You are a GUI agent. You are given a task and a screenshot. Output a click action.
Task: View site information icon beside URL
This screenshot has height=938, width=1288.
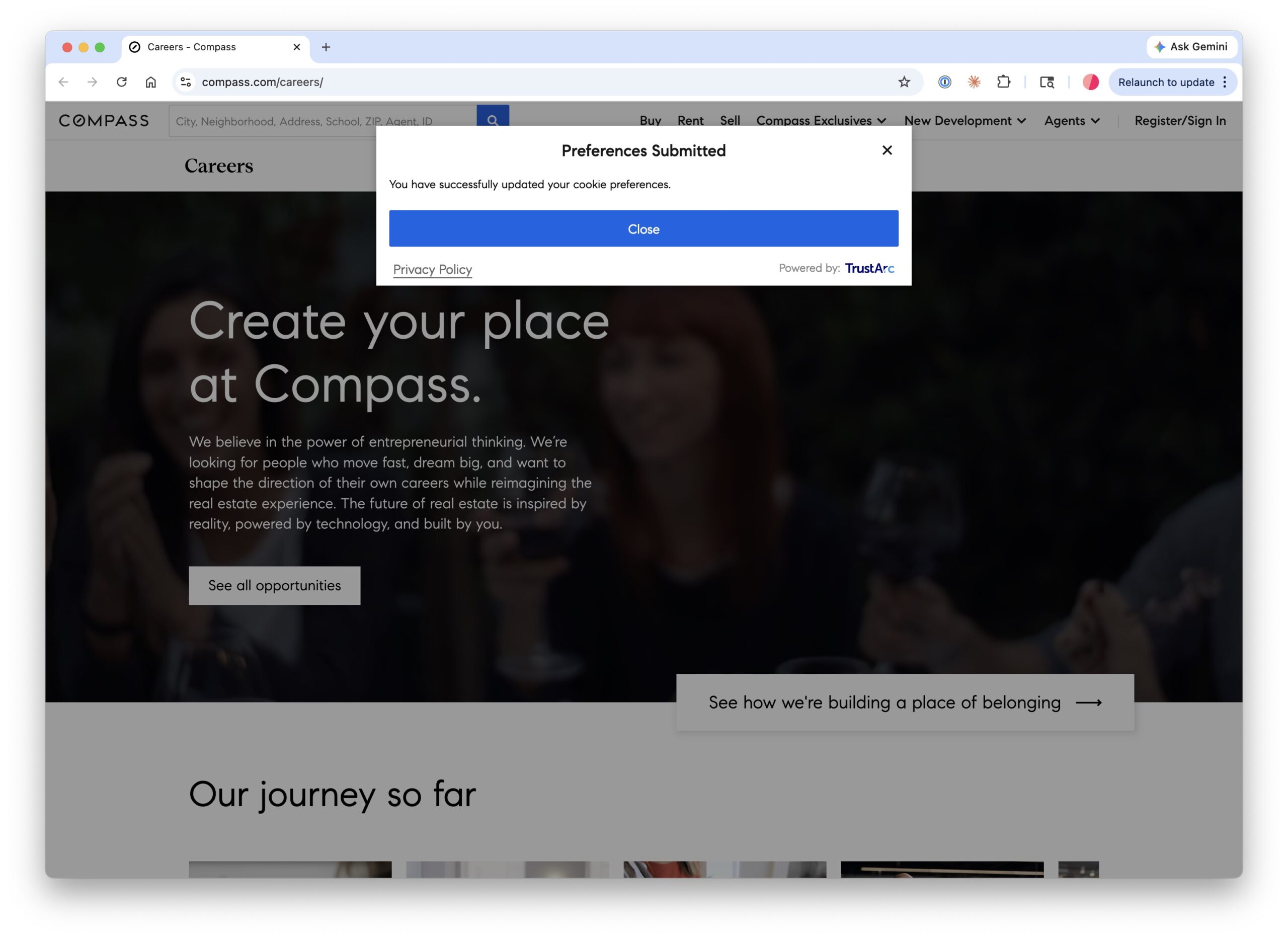coord(186,82)
